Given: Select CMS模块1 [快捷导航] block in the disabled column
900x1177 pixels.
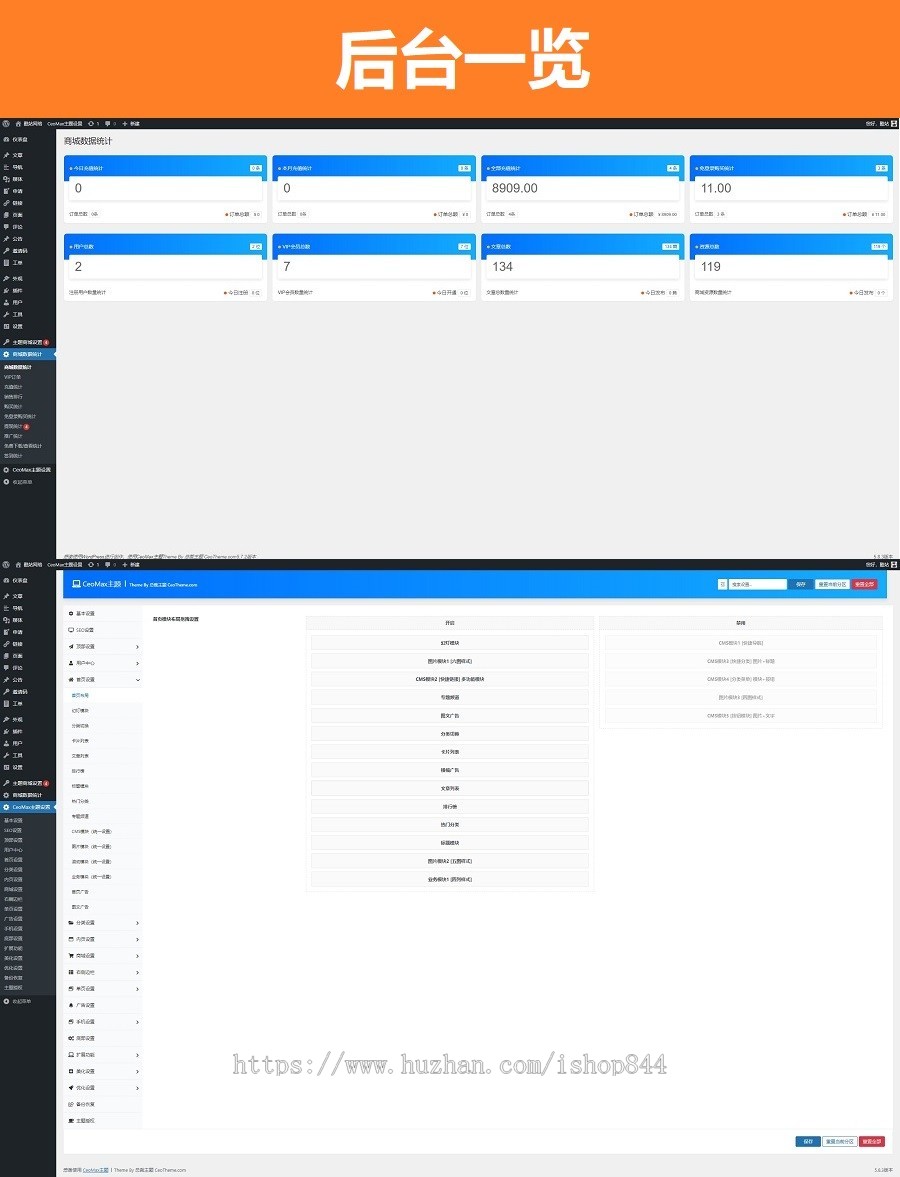Looking at the screenshot, I should pyautogui.click(x=741, y=643).
